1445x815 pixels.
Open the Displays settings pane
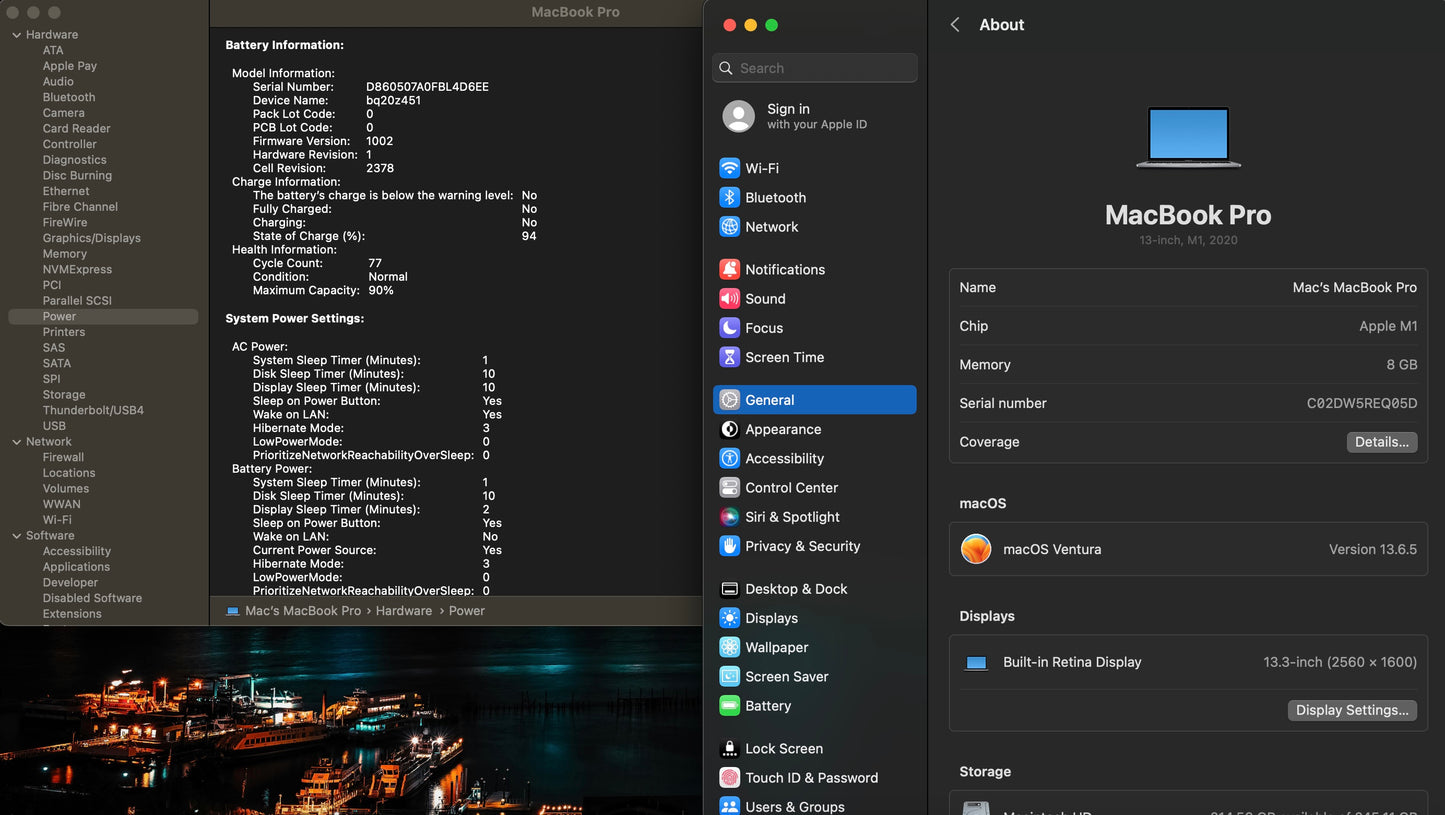pos(771,619)
